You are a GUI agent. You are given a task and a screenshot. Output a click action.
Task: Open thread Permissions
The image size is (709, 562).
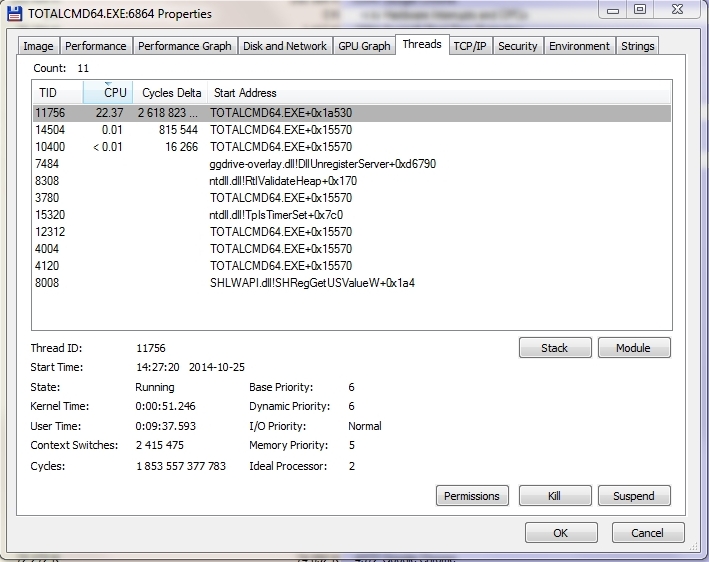click(x=472, y=496)
